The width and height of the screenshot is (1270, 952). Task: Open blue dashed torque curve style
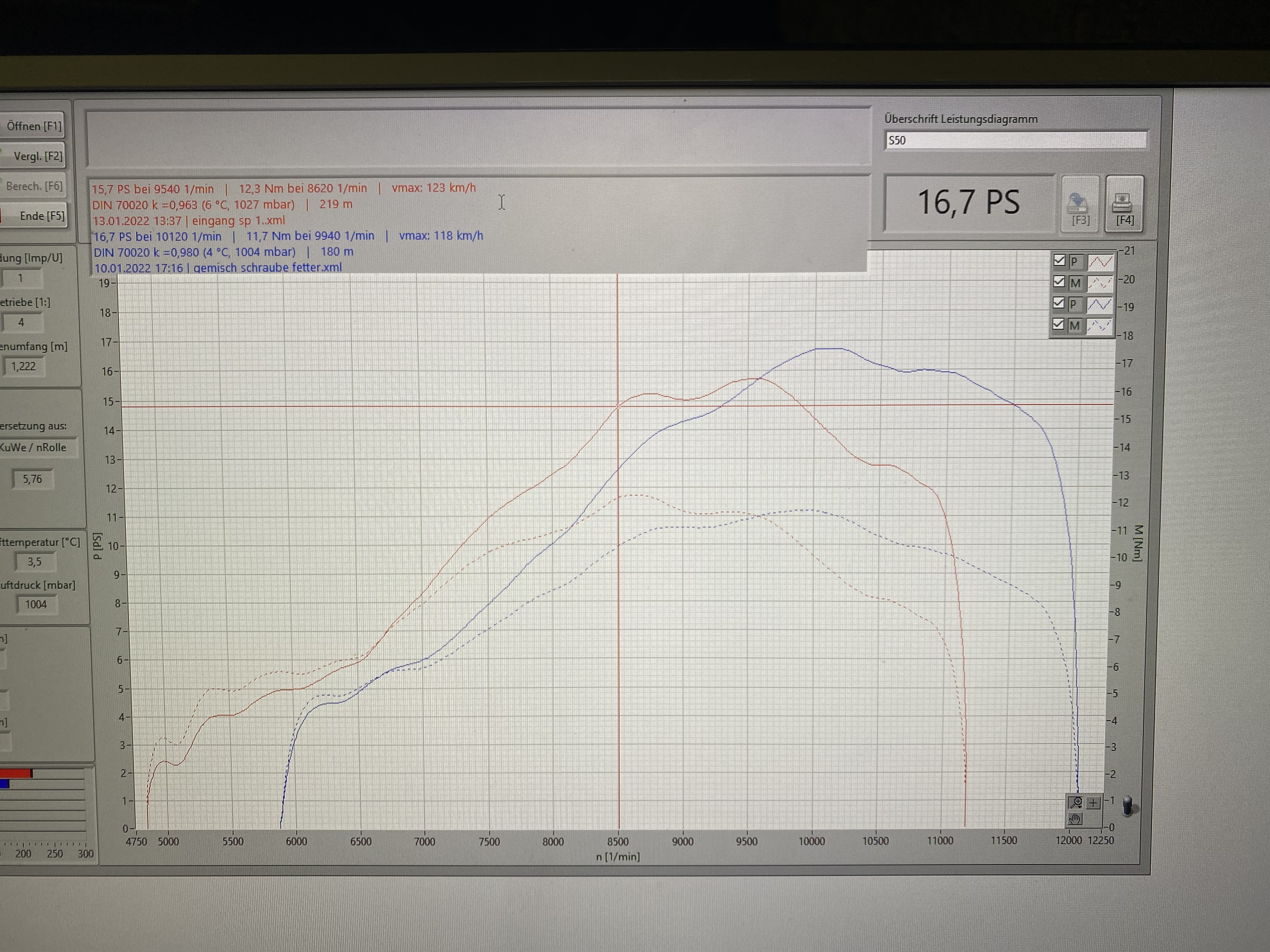pos(1100,326)
